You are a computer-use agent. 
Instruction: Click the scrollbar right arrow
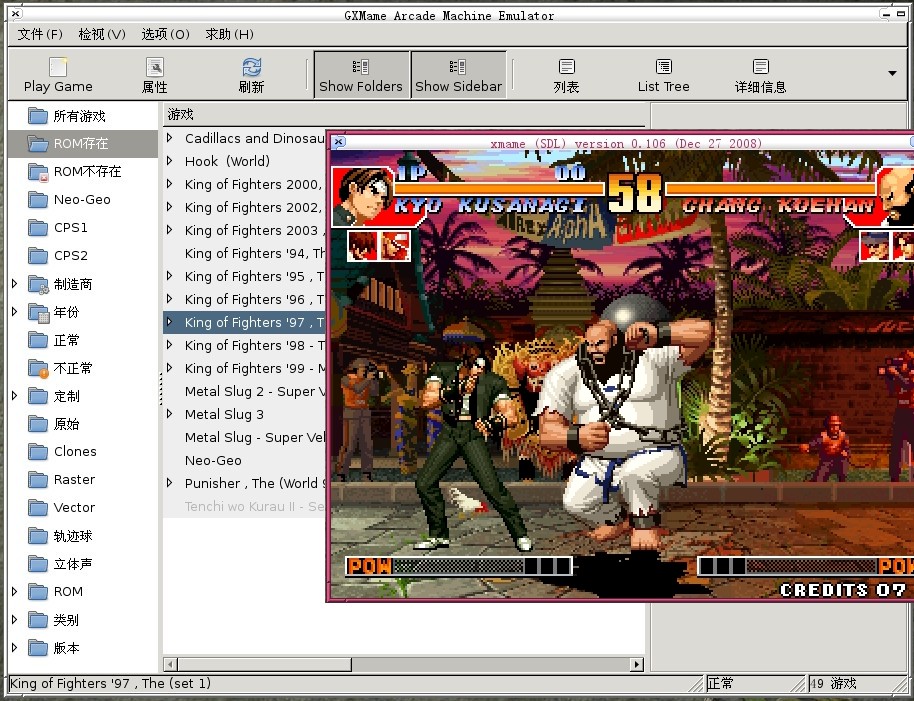(x=637, y=664)
